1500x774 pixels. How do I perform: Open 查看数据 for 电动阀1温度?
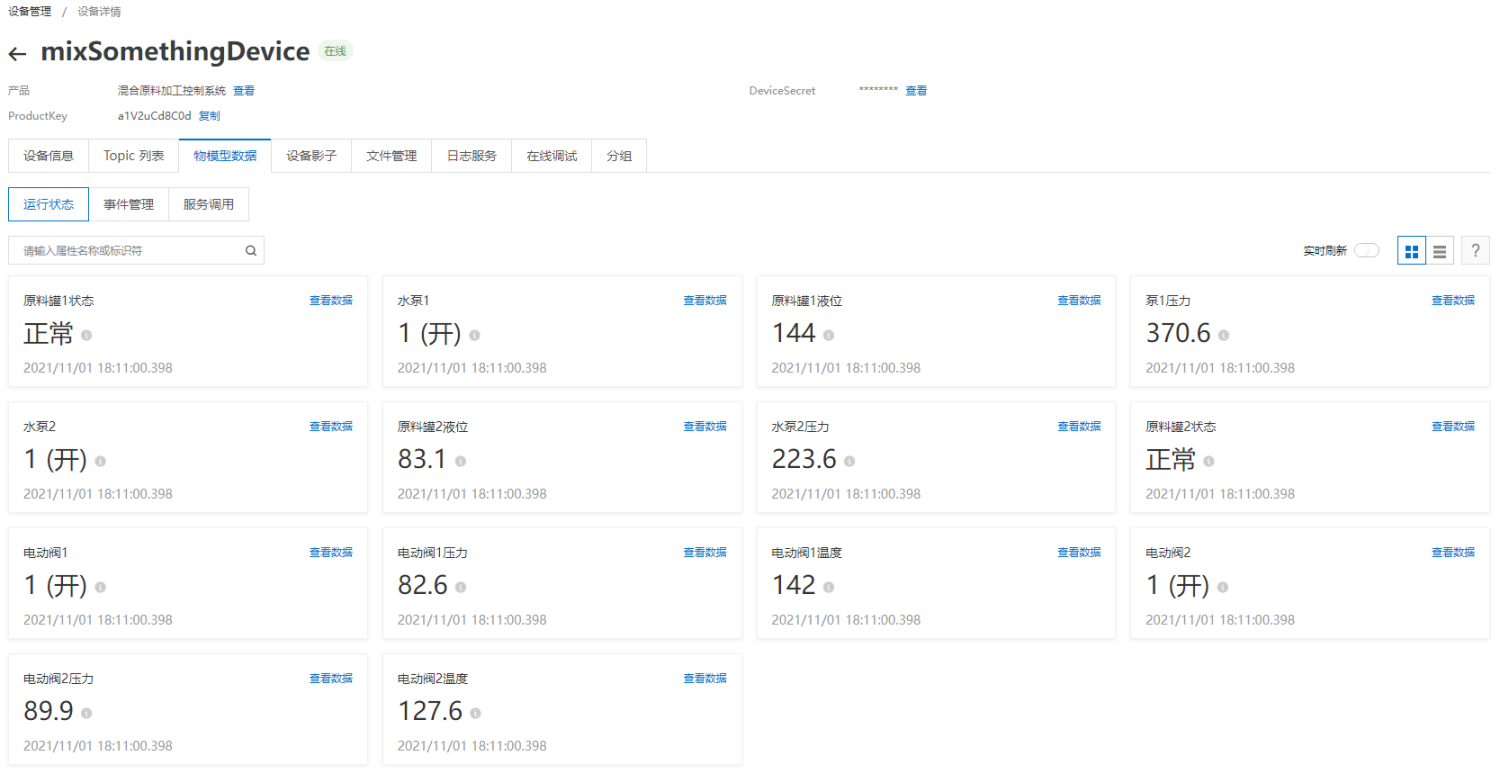point(1079,552)
